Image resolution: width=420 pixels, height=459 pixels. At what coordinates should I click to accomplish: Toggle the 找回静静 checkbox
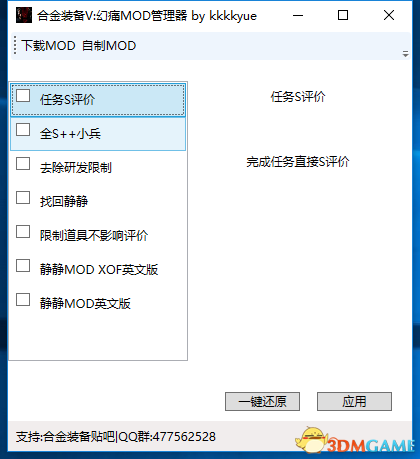click(23, 198)
